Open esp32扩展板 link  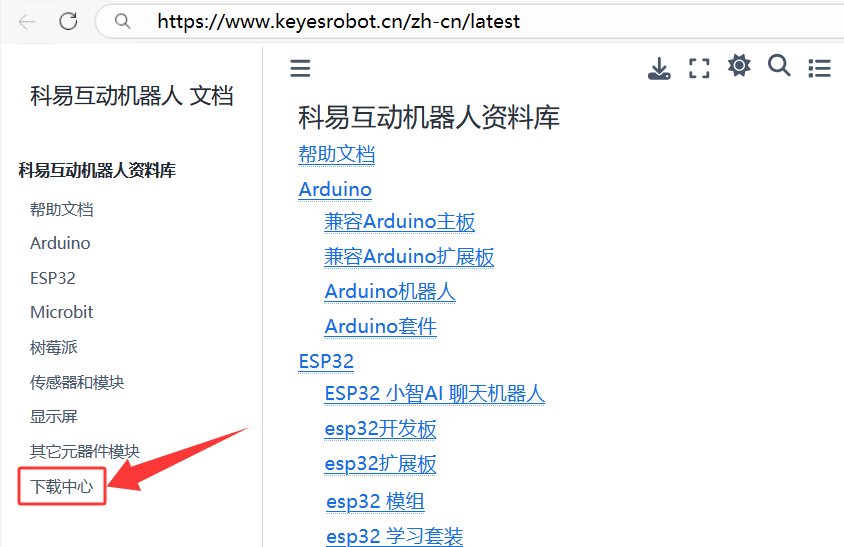[x=380, y=464]
